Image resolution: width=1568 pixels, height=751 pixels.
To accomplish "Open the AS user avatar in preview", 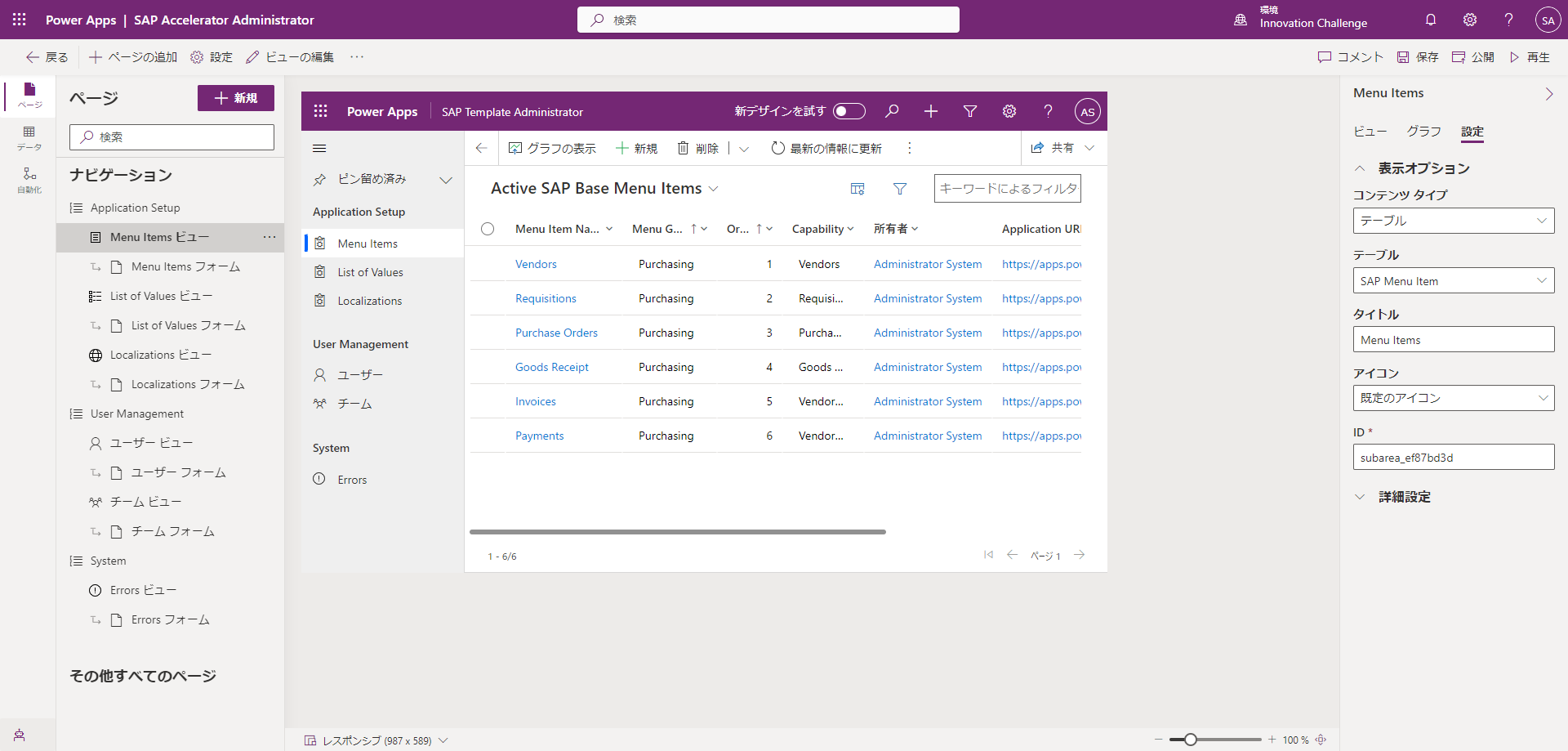I will (x=1087, y=112).
